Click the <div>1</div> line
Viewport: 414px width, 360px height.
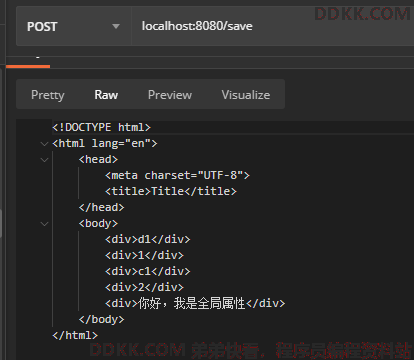pyautogui.click(x=144, y=255)
